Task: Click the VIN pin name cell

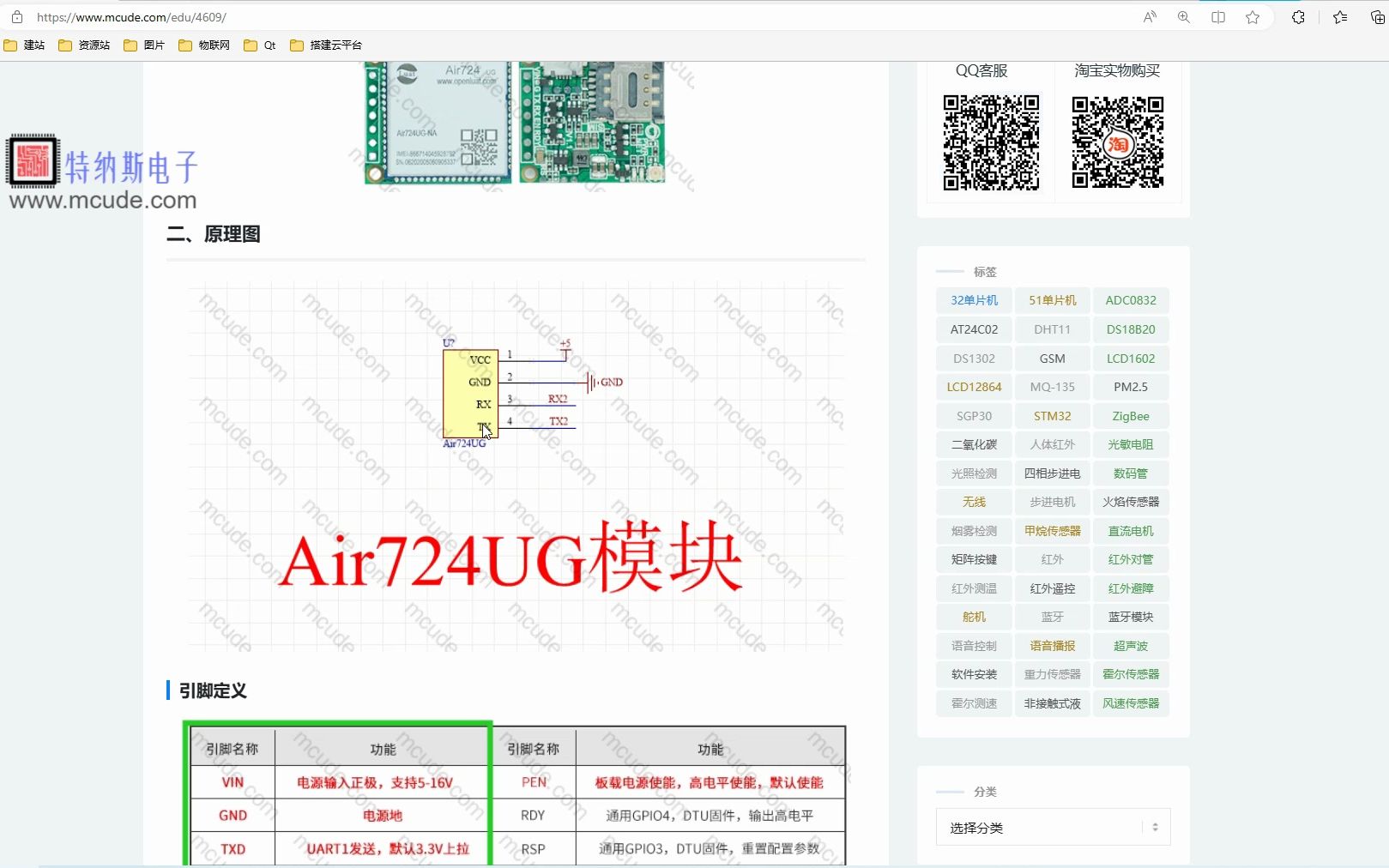Action: [233, 782]
